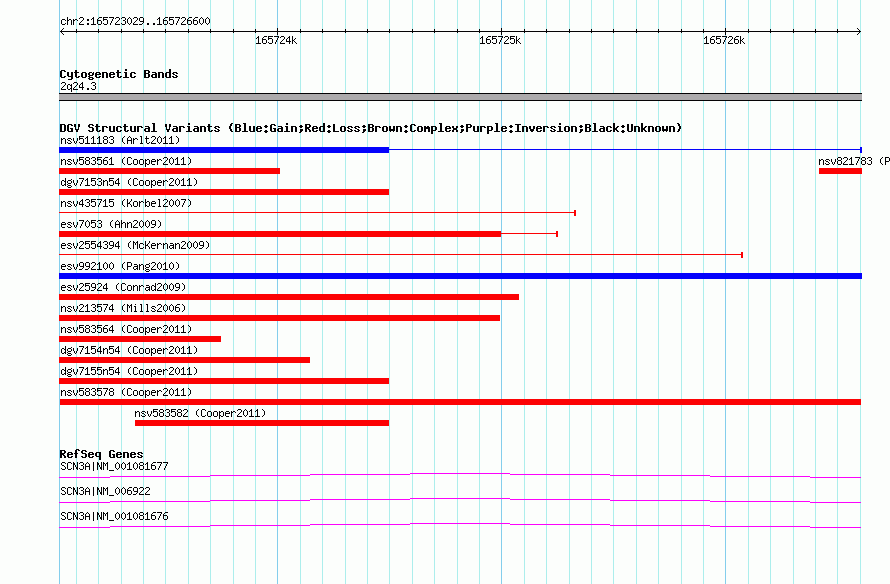Image resolution: width=890 pixels, height=584 pixels.
Task: Select the red bar of dgv7155n54
Action: click(224, 381)
